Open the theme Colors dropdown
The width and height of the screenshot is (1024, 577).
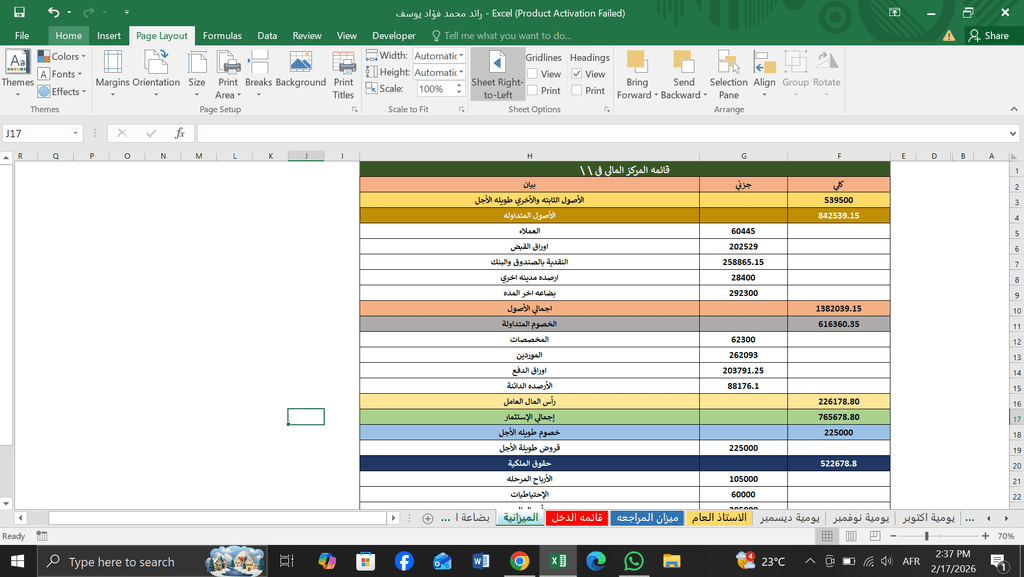(62, 57)
